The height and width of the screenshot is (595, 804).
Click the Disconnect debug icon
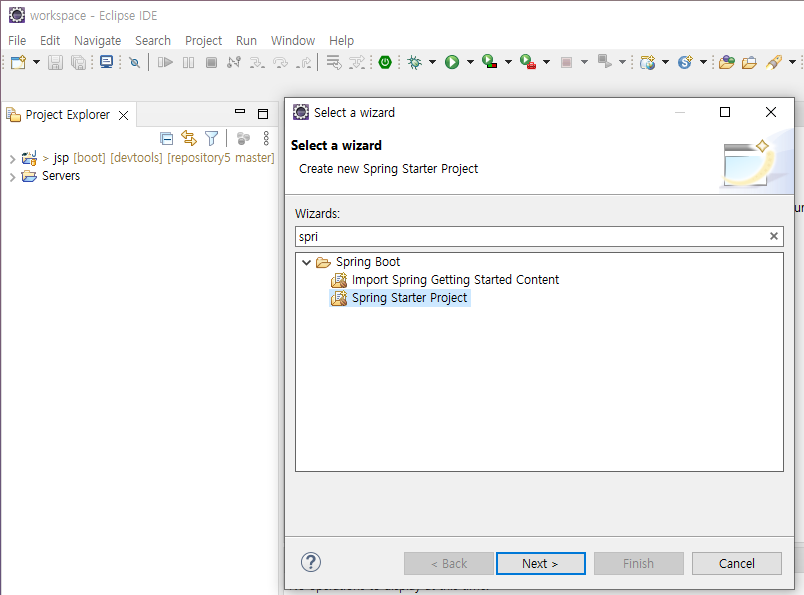click(234, 63)
